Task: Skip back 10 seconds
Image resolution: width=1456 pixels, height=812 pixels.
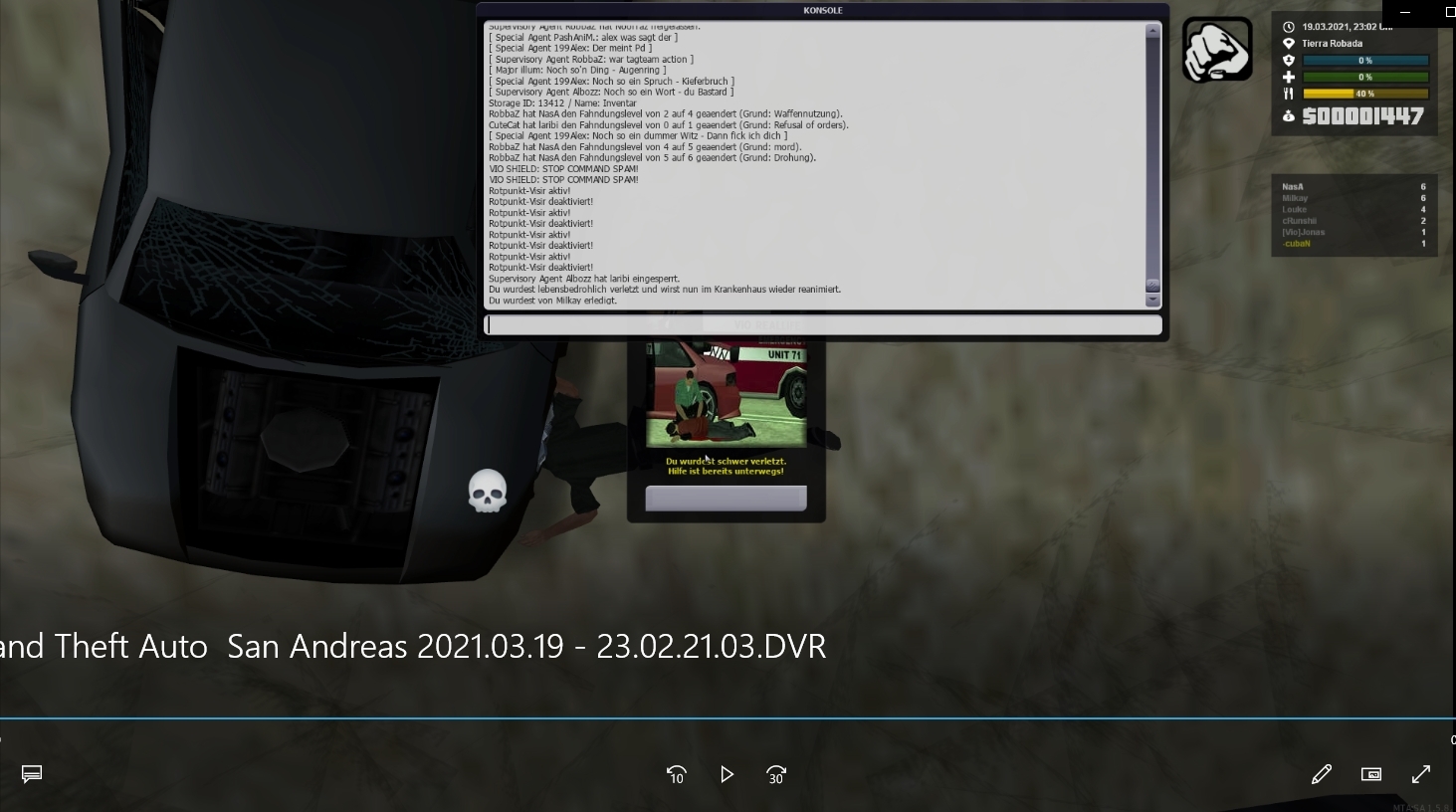Action: pos(677,774)
